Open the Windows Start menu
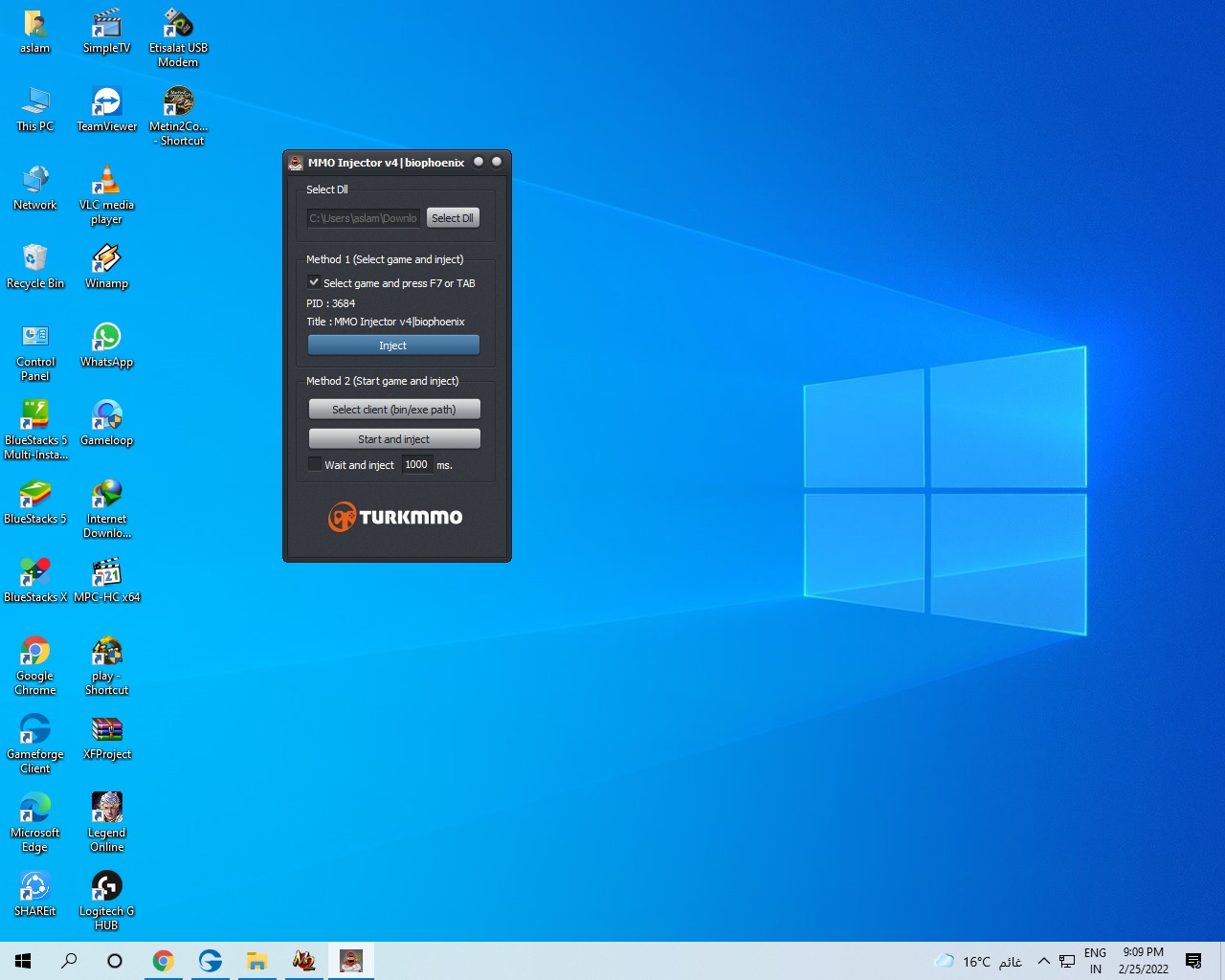Image resolution: width=1225 pixels, height=980 pixels. pos(23,961)
